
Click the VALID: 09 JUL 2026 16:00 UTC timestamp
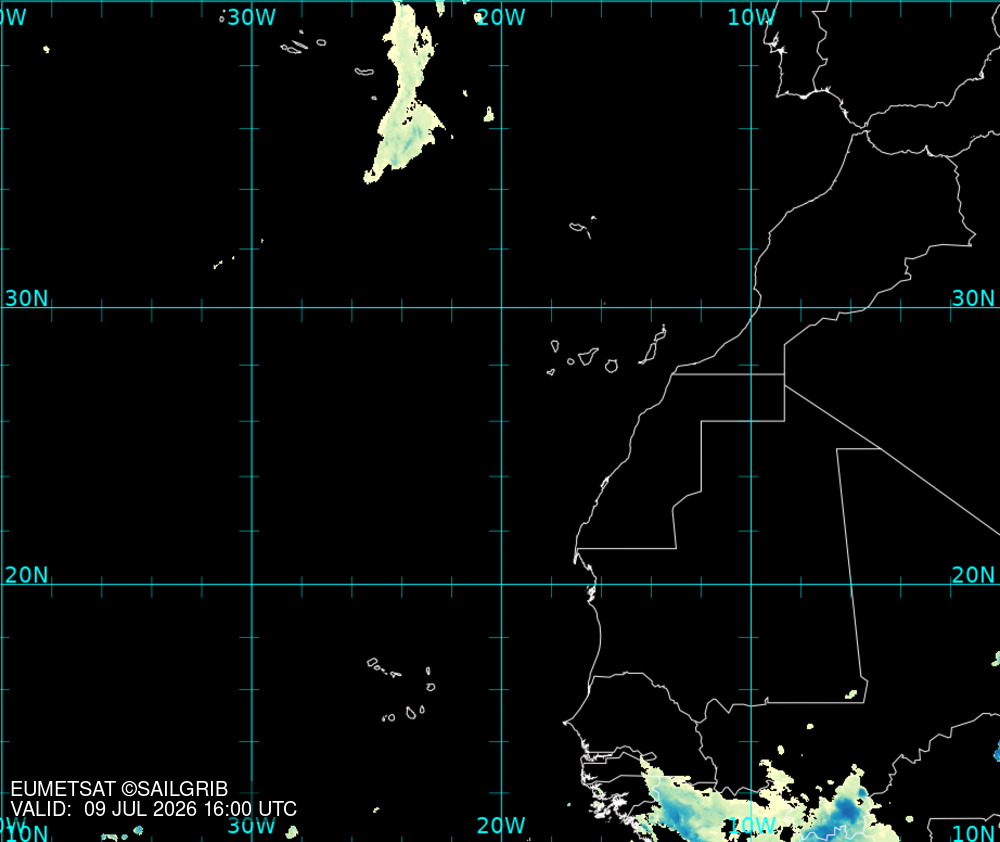(x=154, y=809)
